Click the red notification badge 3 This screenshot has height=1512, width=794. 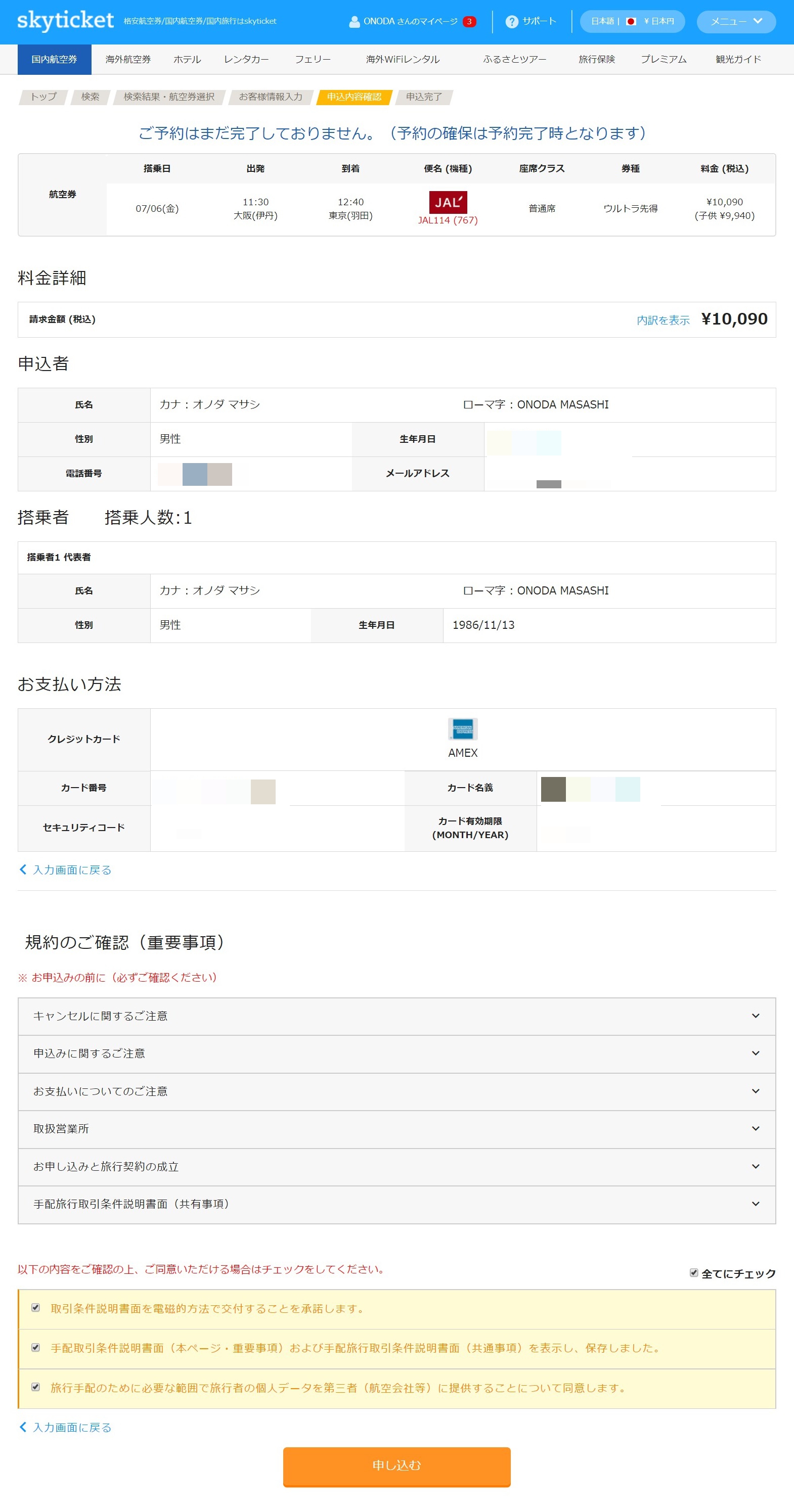coord(469,22)
